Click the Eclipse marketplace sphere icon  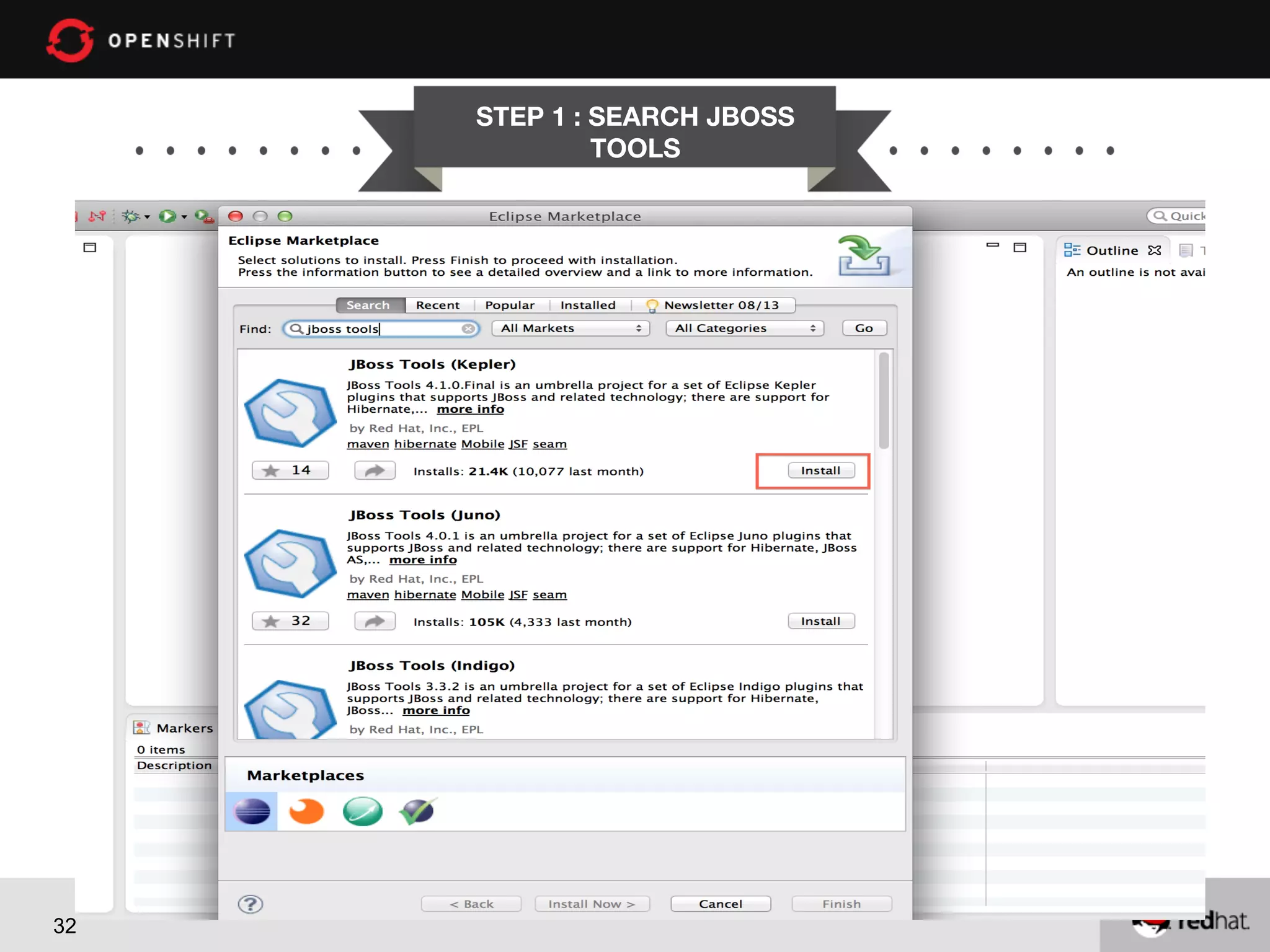[252, 811]
